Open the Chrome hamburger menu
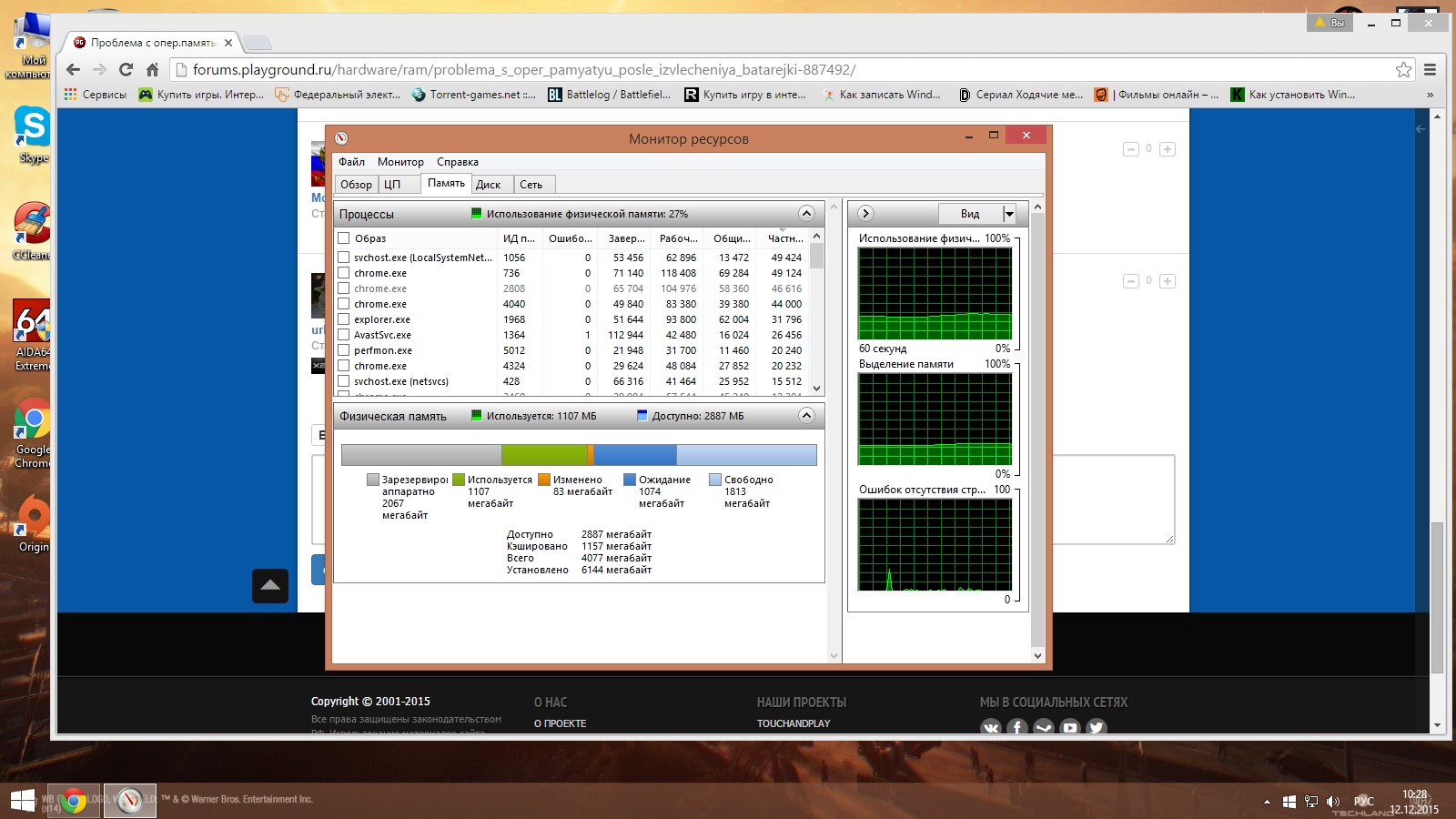1456x819 pixels. (1430, 70)
